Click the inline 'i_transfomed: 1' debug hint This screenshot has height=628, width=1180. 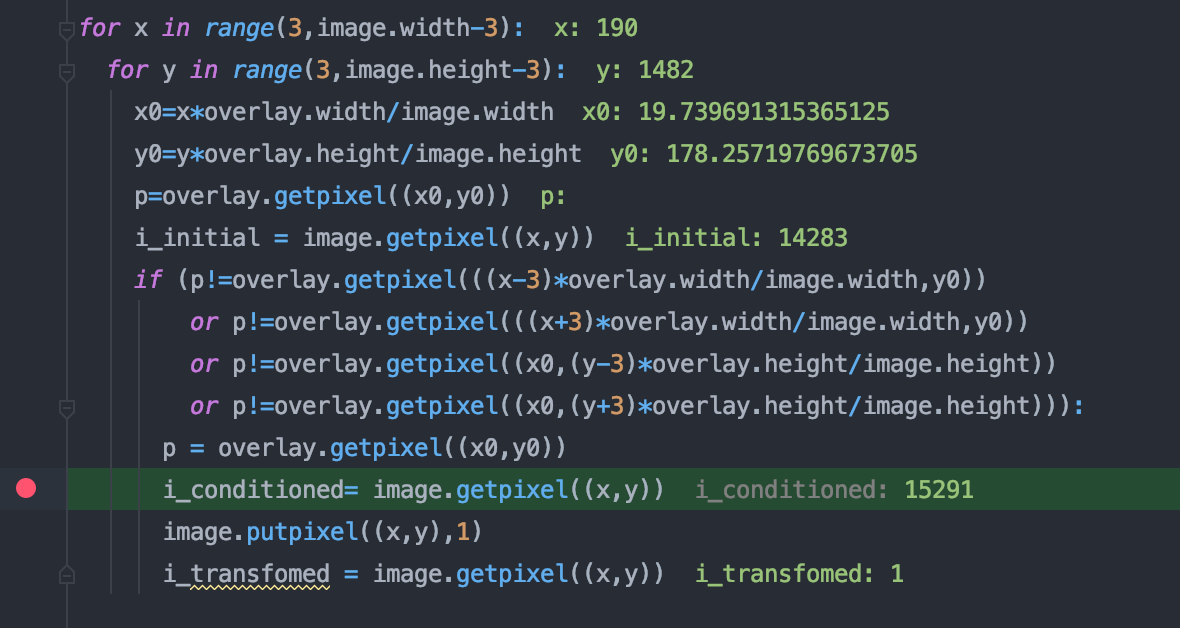coord(799,574)
